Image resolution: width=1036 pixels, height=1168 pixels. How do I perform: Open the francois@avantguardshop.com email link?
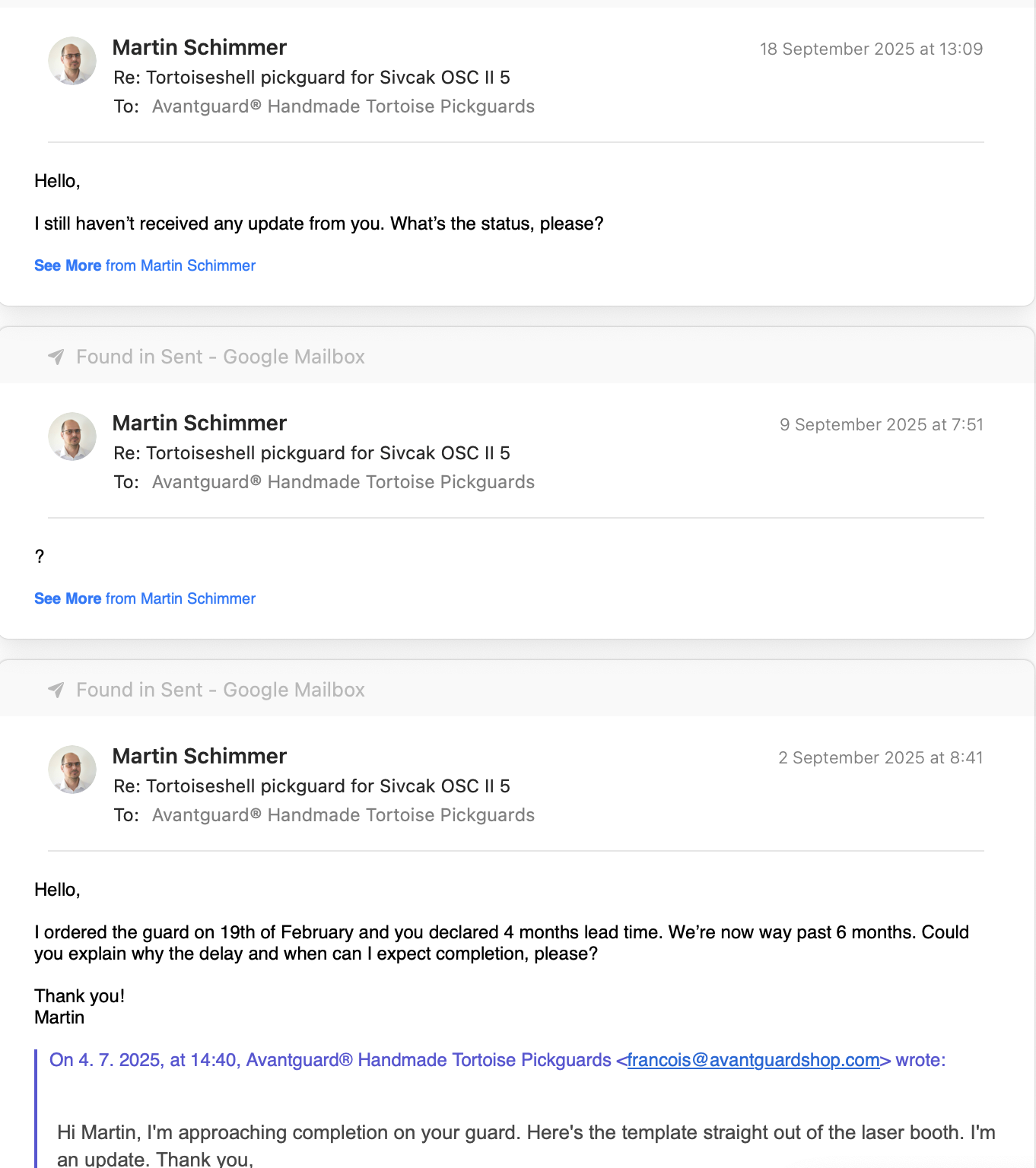pos(753,1060)
